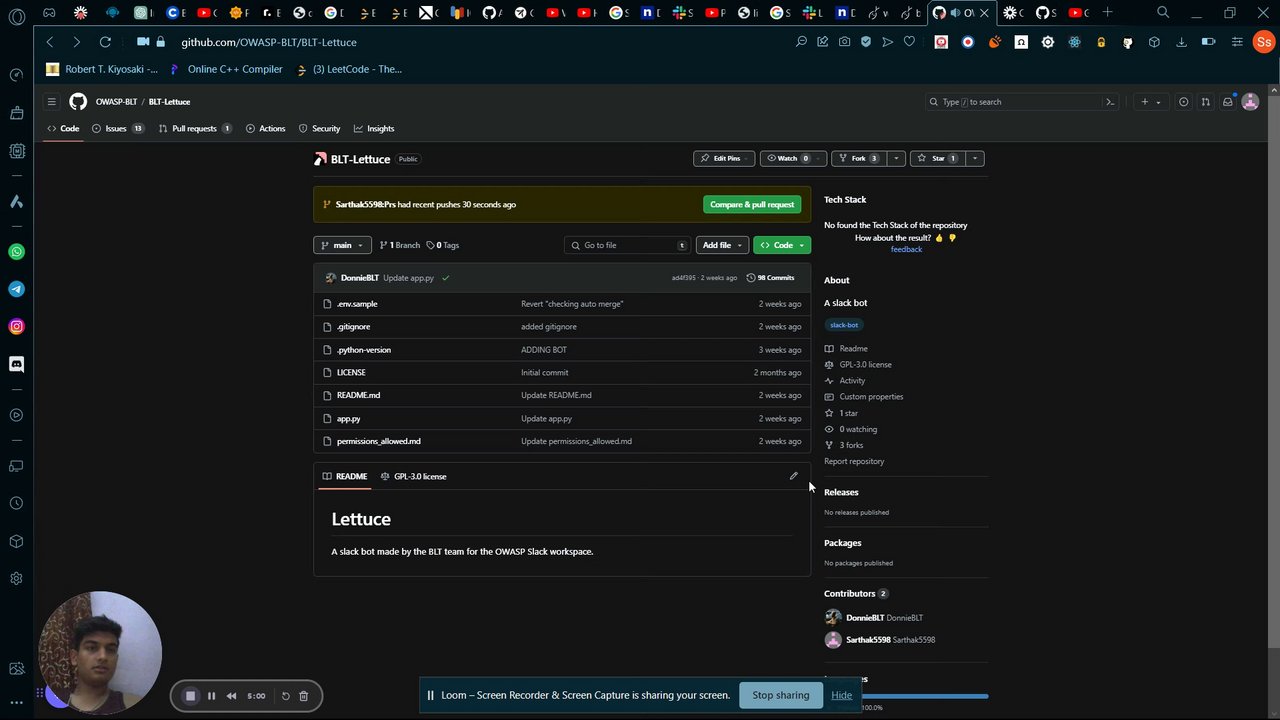This screenshot has width=1280, height=720.
Task: Go back to the previous page
Action: (x=50, y=42)
